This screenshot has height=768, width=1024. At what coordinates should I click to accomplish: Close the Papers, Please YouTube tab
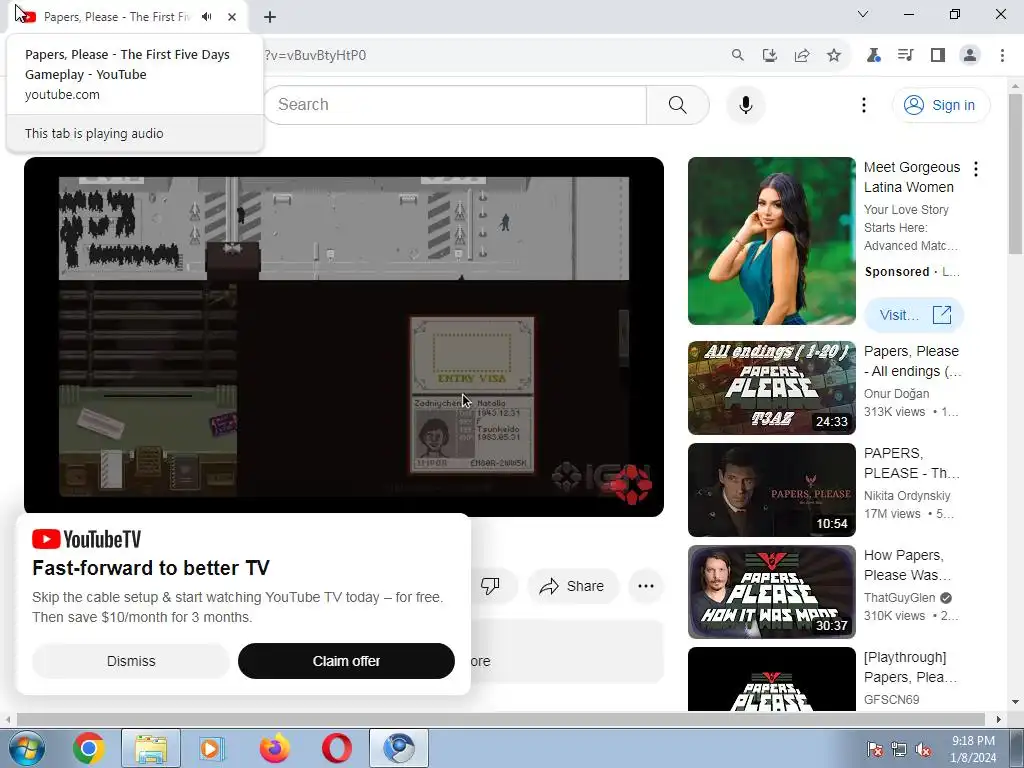[x=232, y=17]
